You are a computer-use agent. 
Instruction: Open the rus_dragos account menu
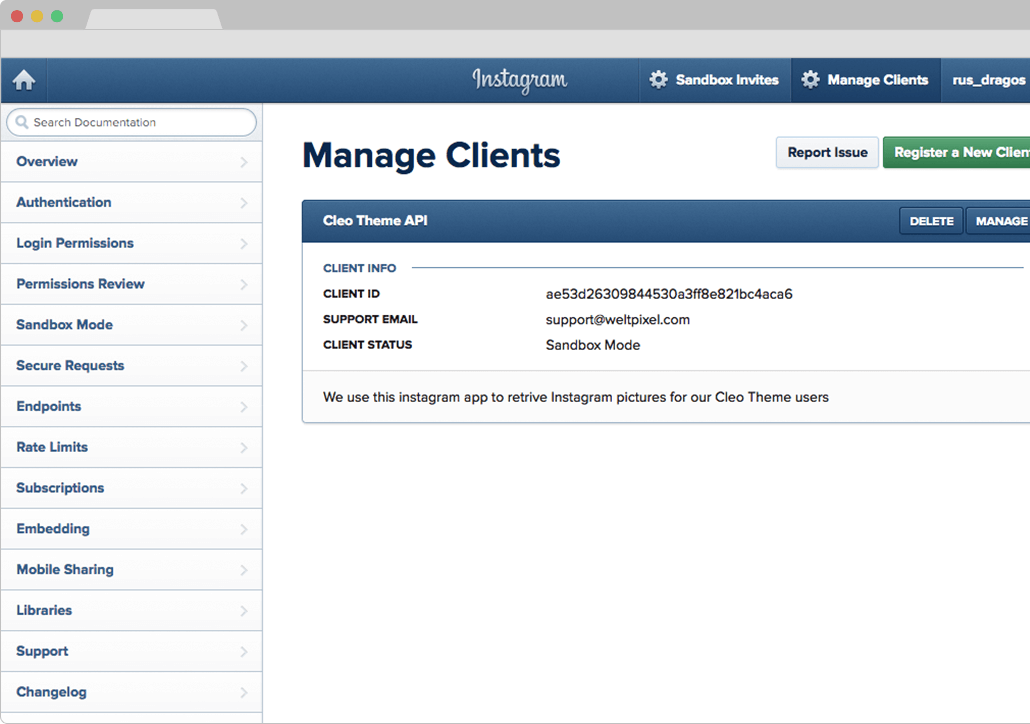(x=987, y=80)
